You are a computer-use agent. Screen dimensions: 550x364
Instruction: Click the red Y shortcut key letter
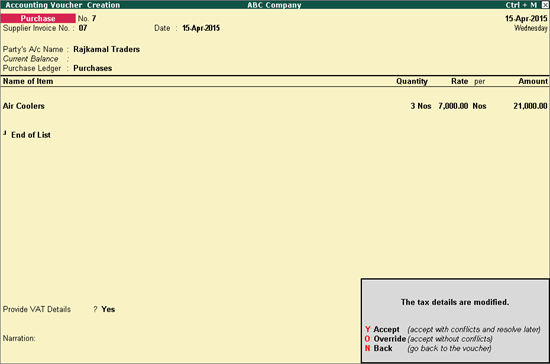pos(368,329)
